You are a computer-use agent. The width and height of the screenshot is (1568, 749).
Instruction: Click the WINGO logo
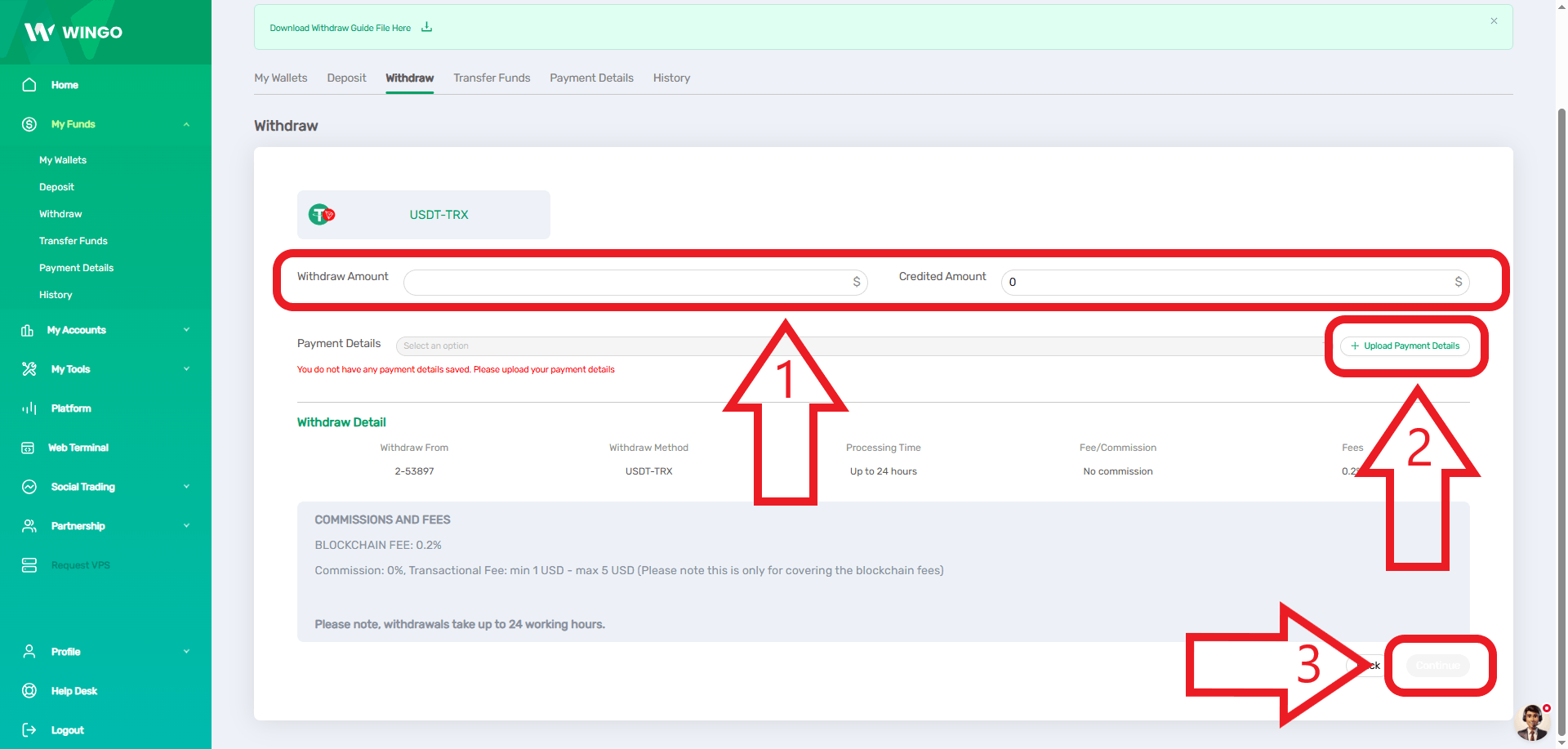(73, 32)
